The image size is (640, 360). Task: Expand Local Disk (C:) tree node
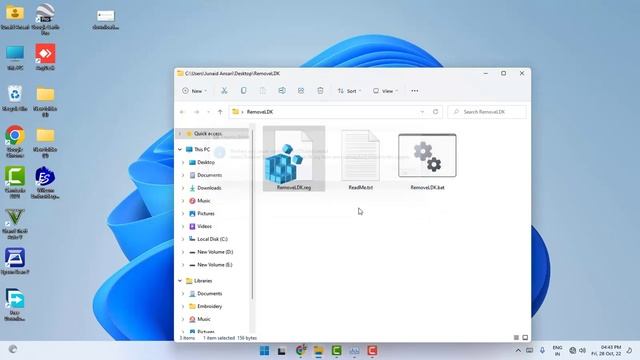tap(183, 239)
